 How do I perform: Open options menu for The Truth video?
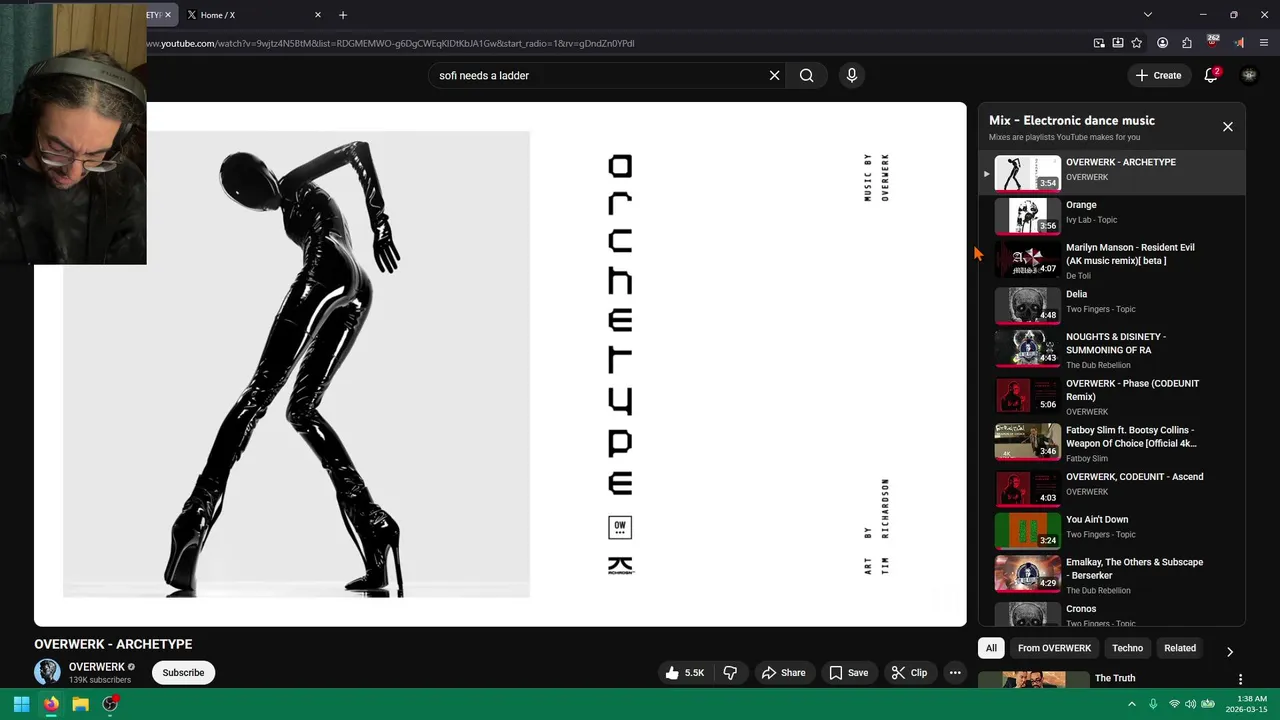[x=1240, y=679]
